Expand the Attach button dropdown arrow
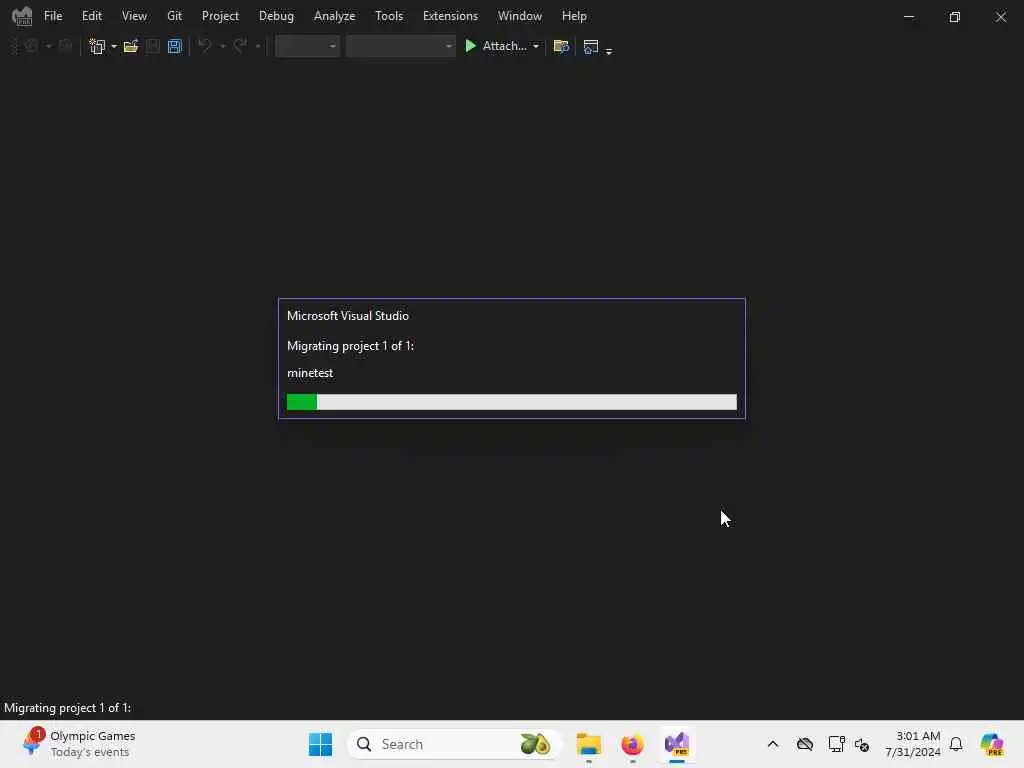This screenshot has width=1024, height=768. pos(536,46)
